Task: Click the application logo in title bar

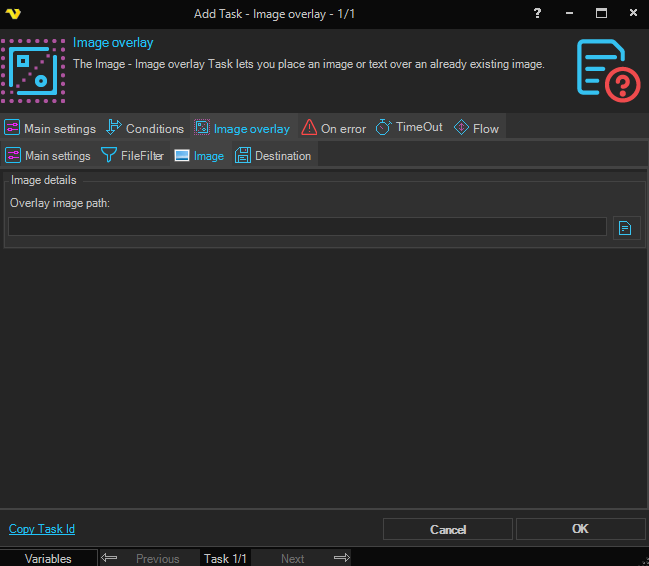Action: tap(14, 14)
